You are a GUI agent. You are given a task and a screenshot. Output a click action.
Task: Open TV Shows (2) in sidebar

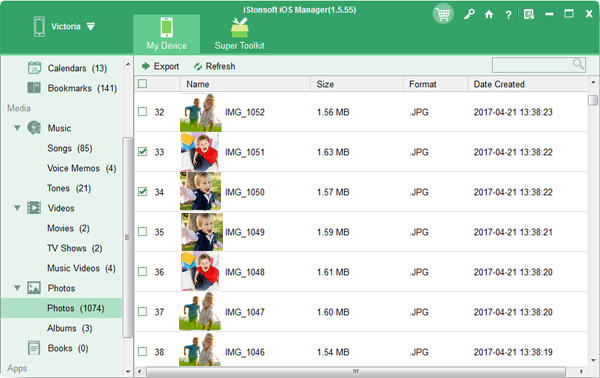click(75, 248)
